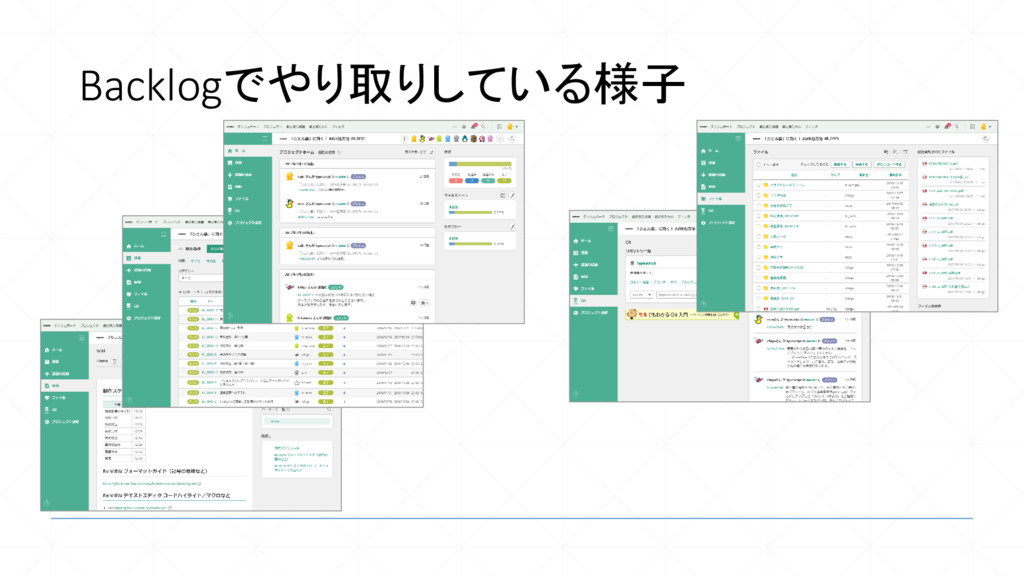Open フィルタ menu in project home top bar
The image size is (1024, 576).
(x=338, y=127)
